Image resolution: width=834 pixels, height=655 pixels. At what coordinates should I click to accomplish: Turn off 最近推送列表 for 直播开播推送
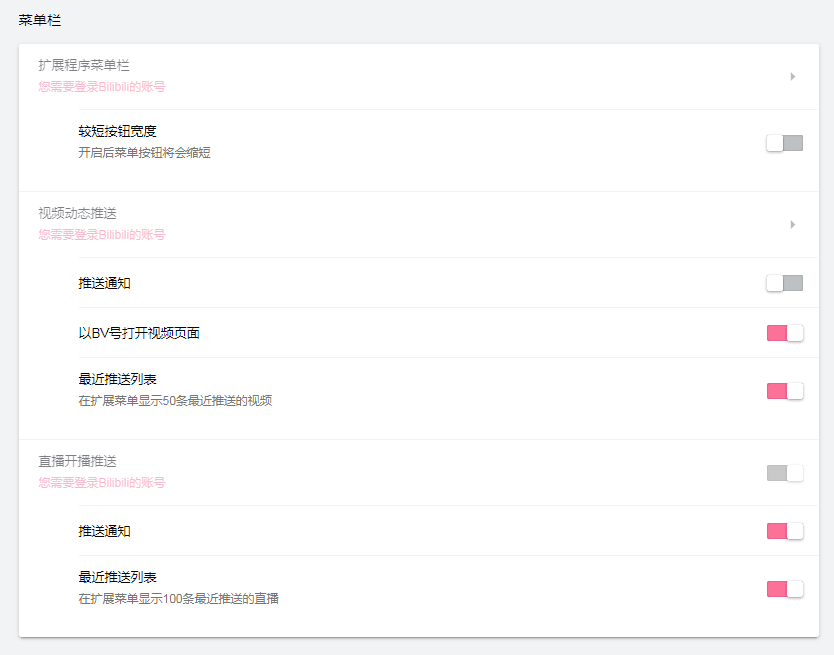tap(784, 589)
